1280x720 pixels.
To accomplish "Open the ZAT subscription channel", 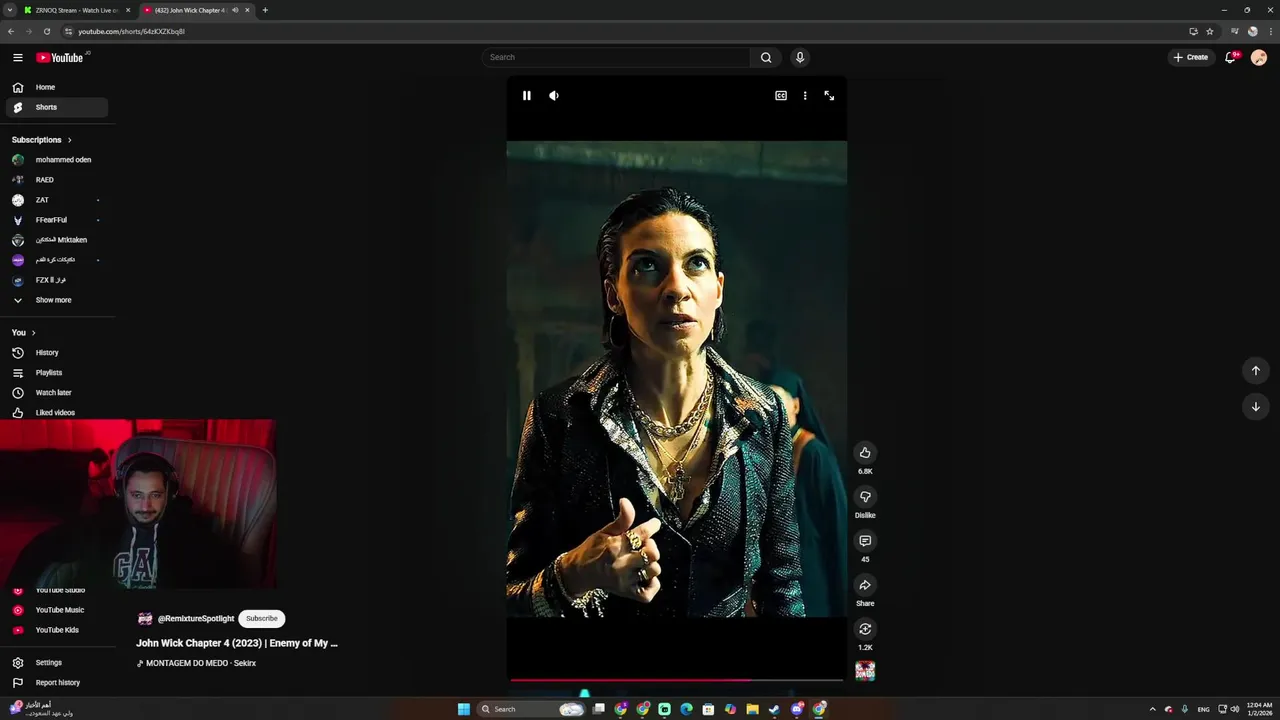I will point(57,200).
